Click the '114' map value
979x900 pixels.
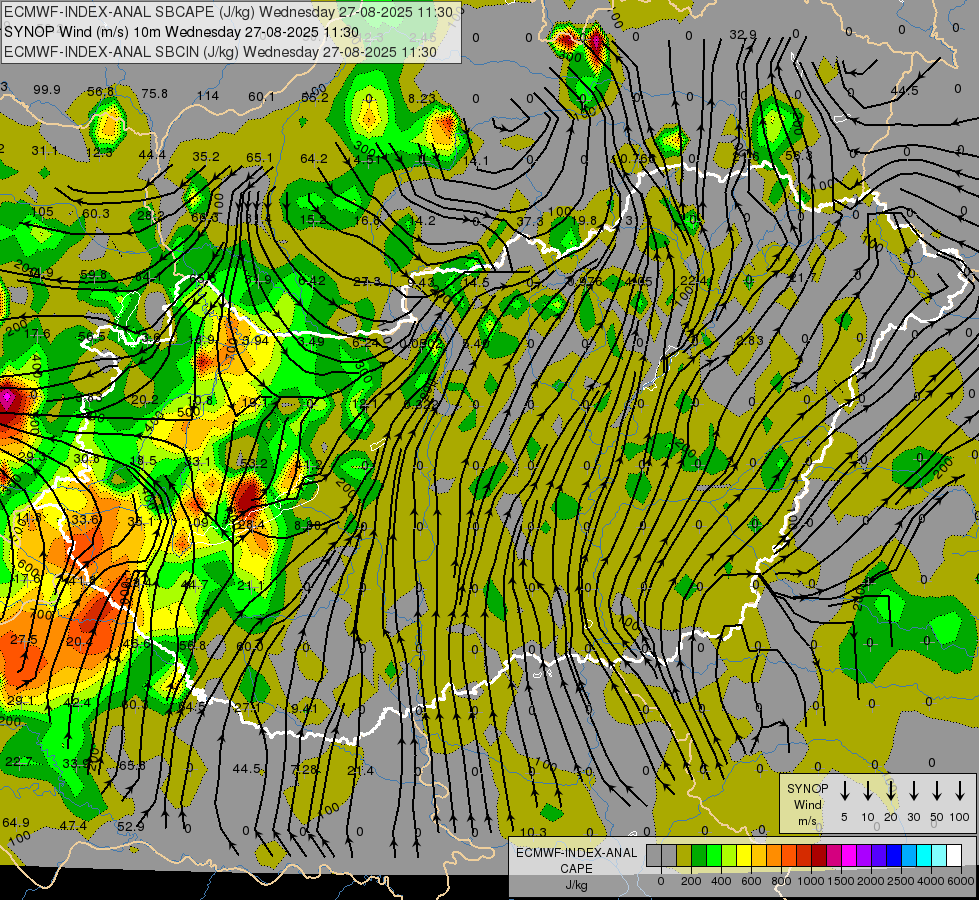[x=208, y=96]
